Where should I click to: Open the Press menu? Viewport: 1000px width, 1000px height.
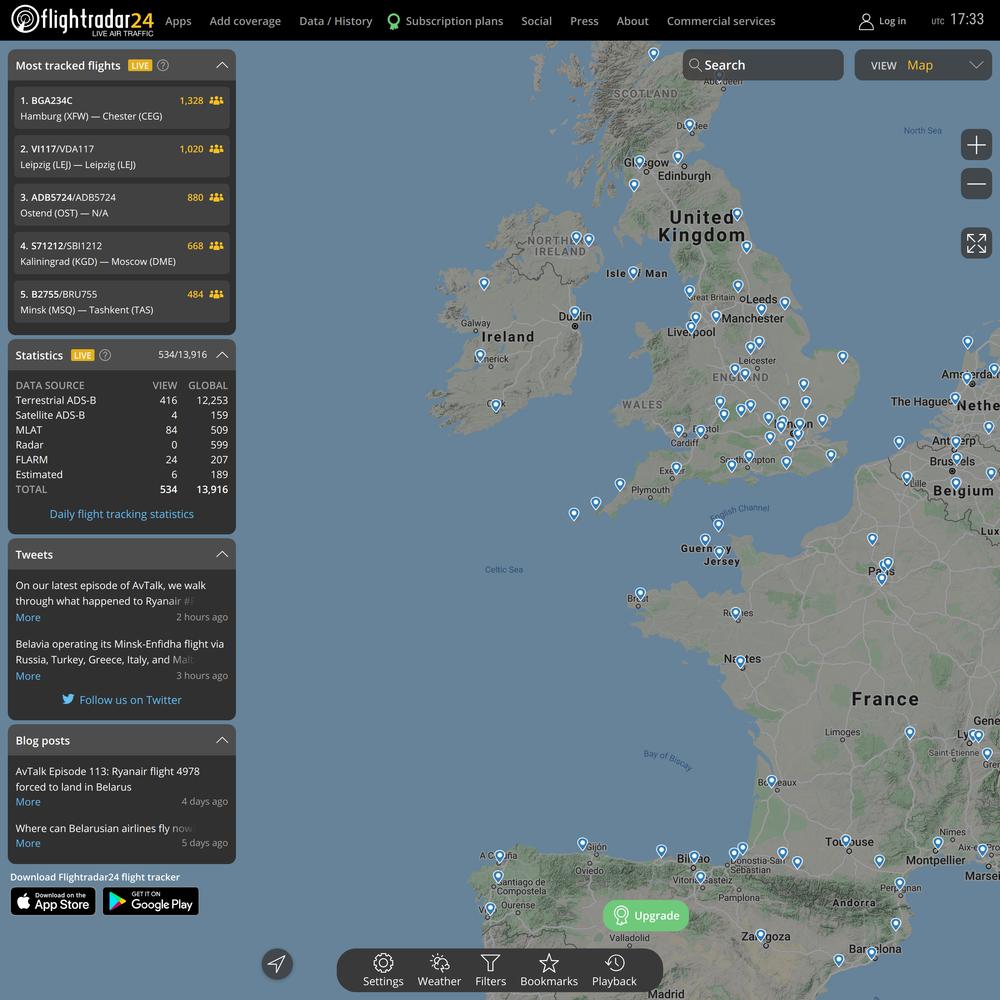[x=584, y=21]
